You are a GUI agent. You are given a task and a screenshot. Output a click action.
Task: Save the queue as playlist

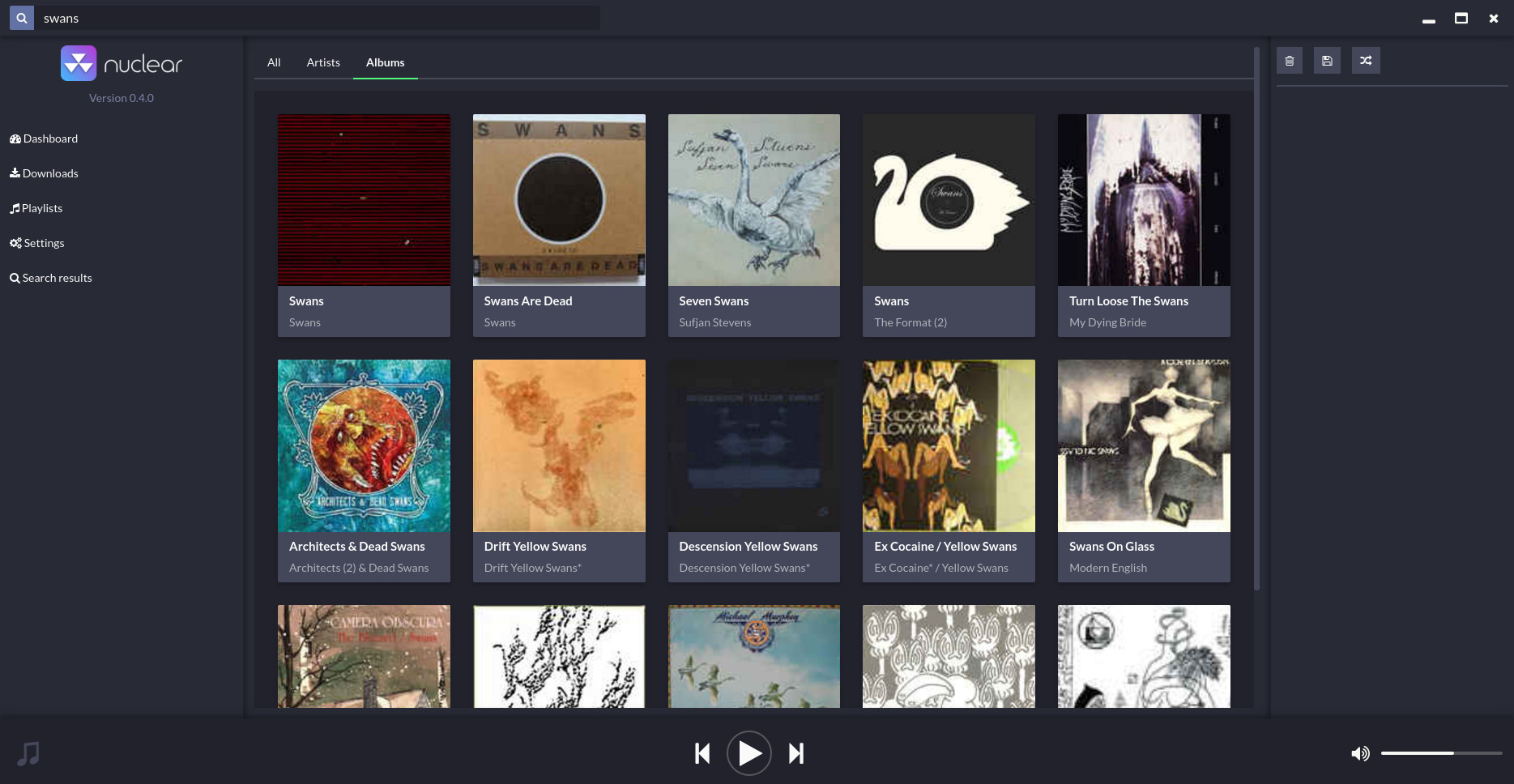1327,61
